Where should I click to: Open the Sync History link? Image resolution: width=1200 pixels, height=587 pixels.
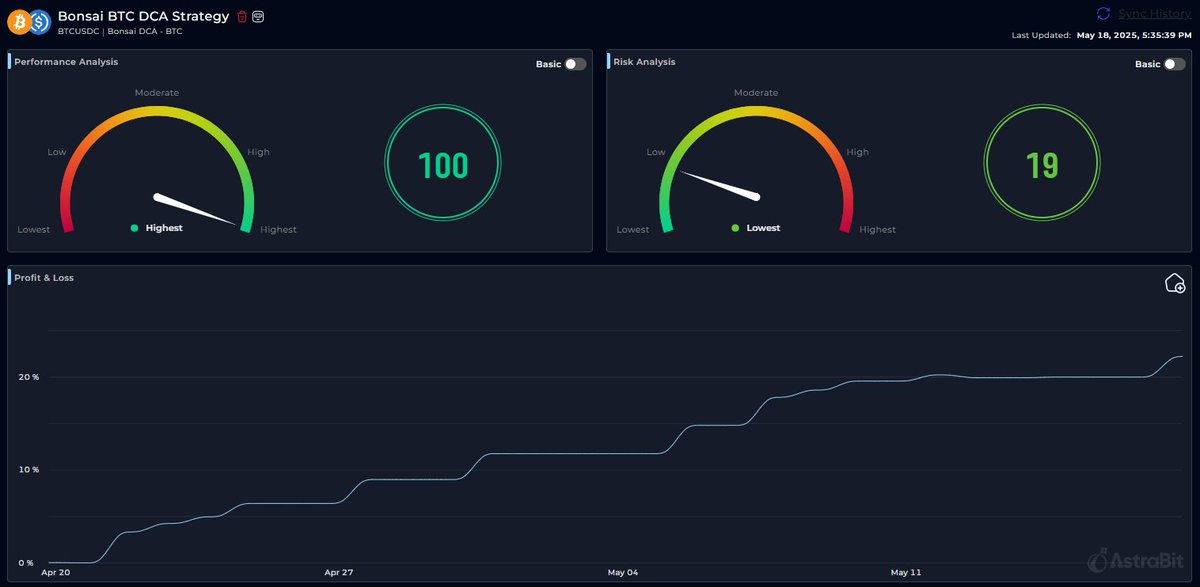tap(1155, 14)
